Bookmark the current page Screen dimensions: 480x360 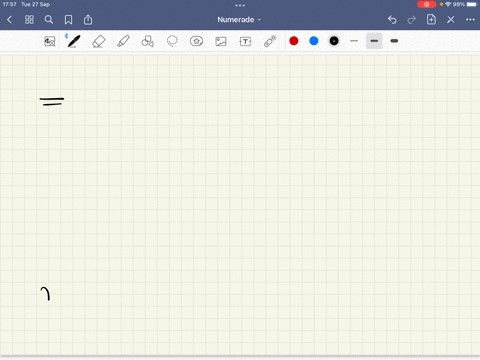pos(68,20)
